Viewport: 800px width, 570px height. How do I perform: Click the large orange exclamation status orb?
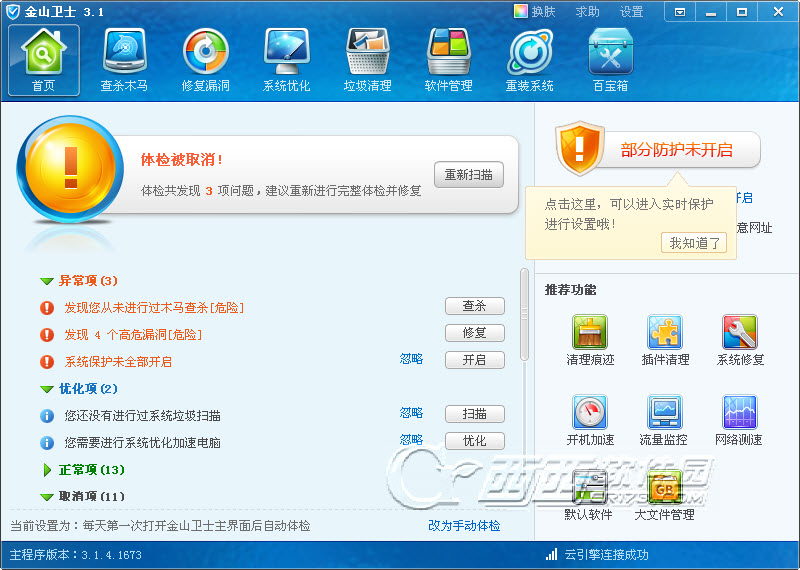(70, 169)
